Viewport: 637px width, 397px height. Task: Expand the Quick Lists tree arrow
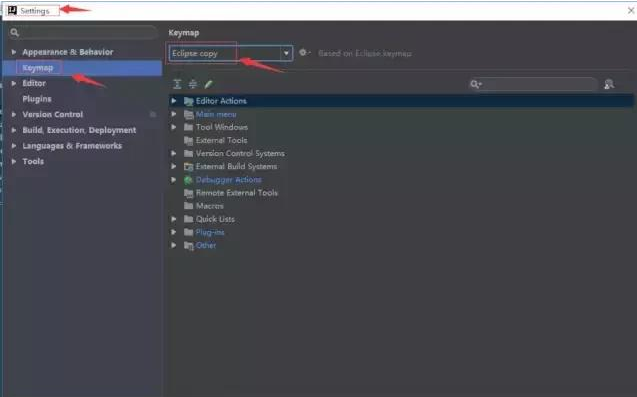(174, 219)
